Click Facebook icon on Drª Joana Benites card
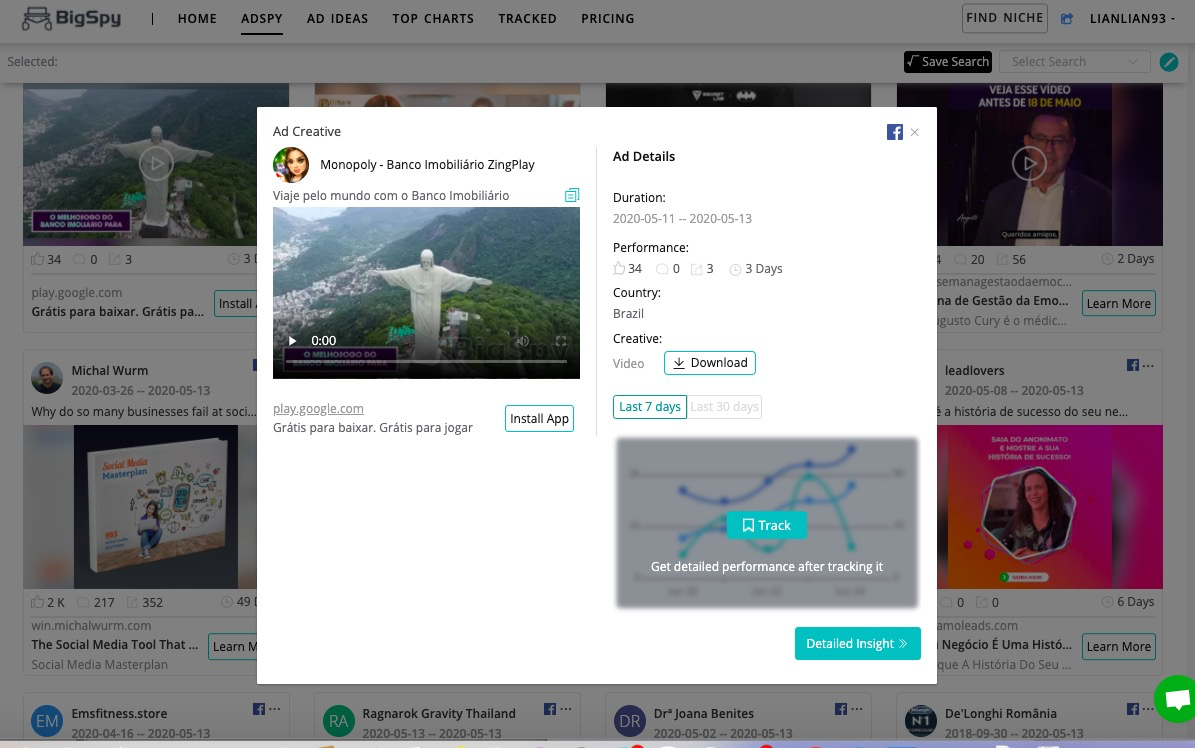 841,709
